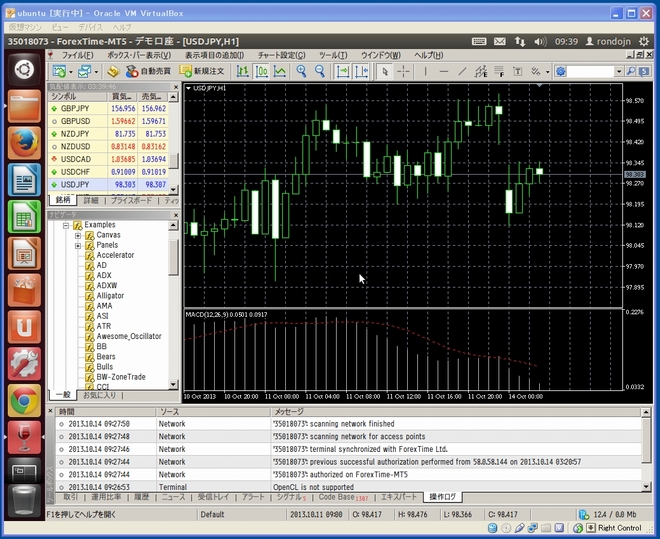Screen dimensions: 660x539
Task: Open the File (ファイル) menu
Action: point(77,55)
